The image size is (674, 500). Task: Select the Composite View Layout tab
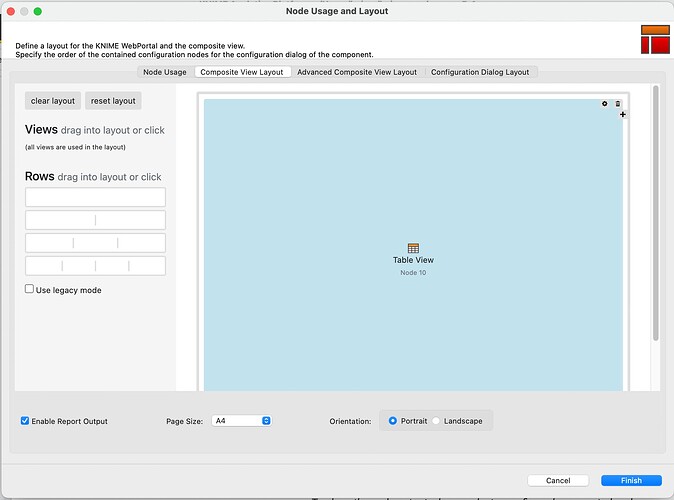242,72
